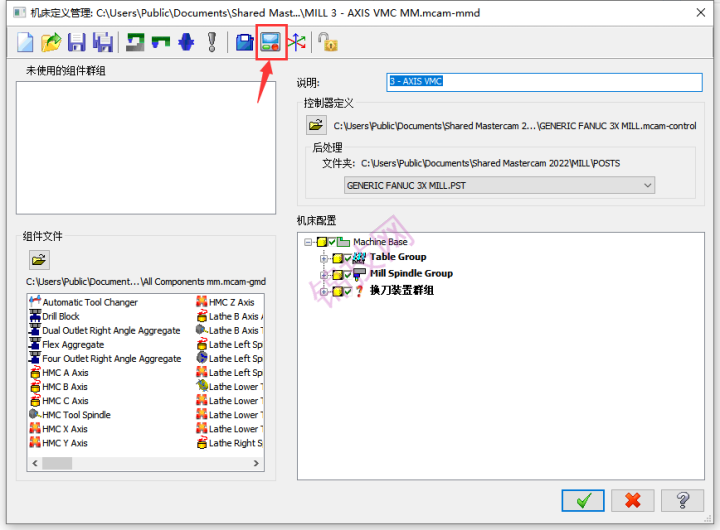Select the 换刀装置群组 tree label
The width and height of the screenshot is (720, 530).
coord(402,290)
